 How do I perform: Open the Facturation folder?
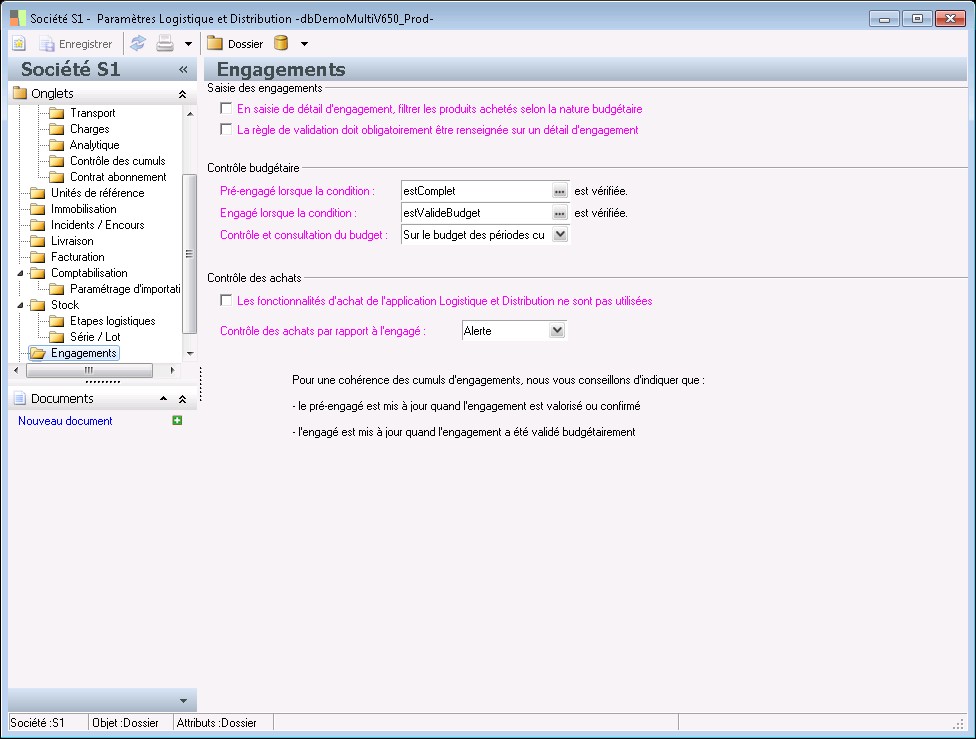point(77,257)
